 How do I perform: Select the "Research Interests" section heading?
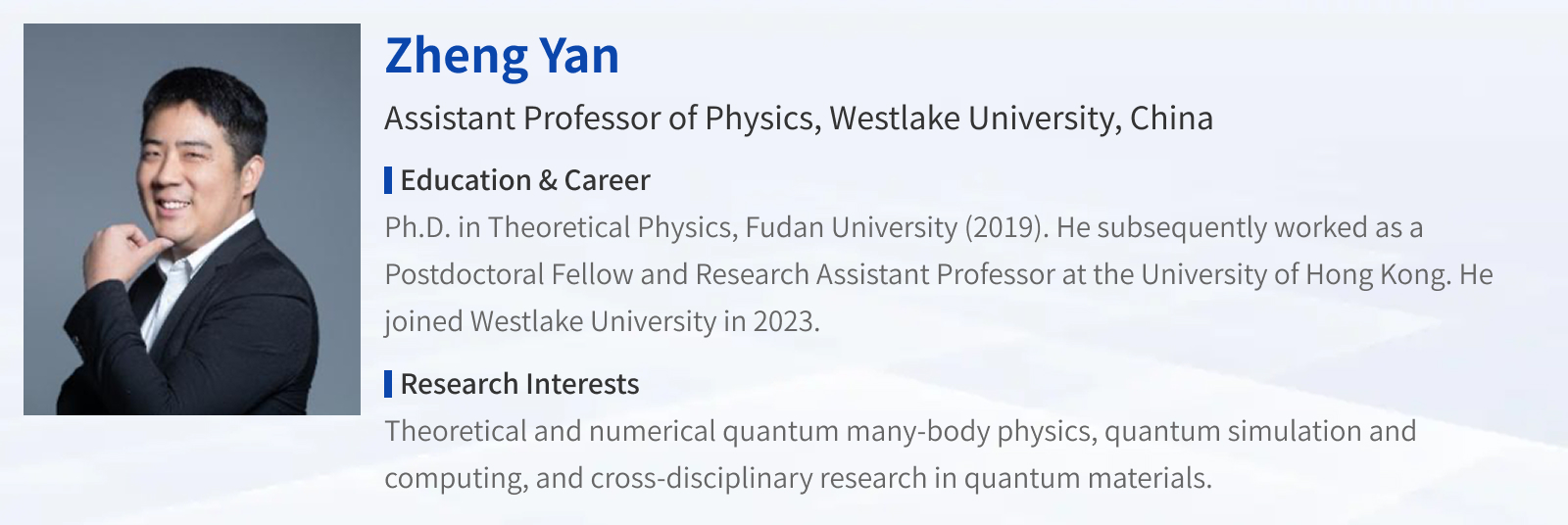(x=519, y=384)
